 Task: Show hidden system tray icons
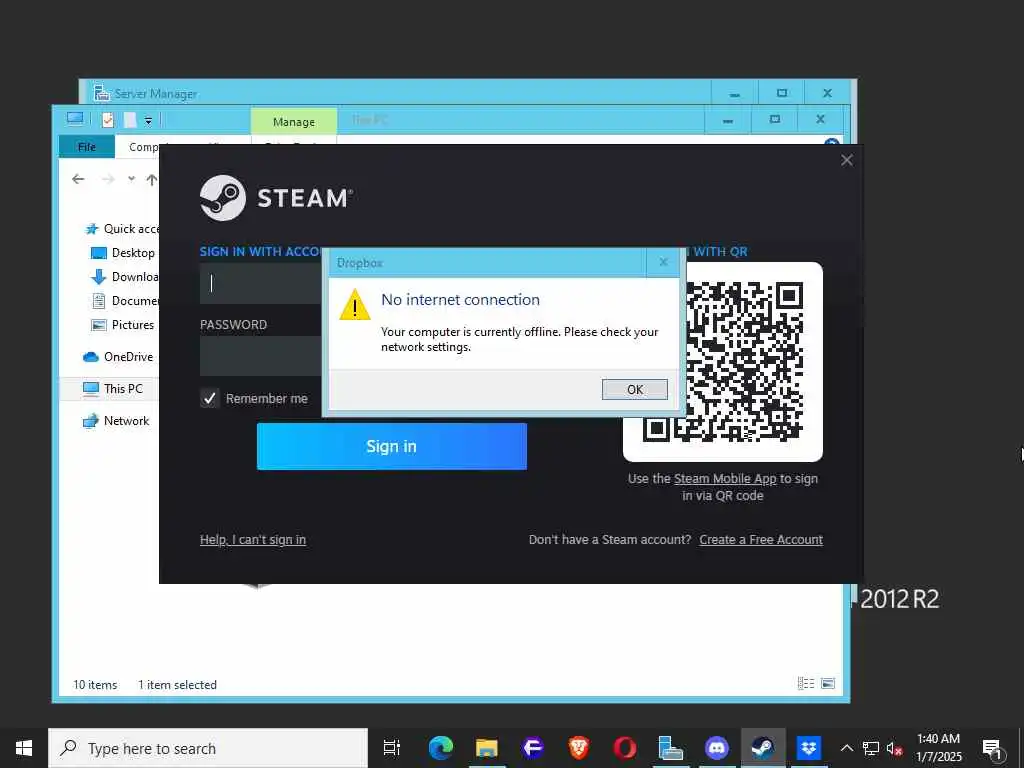[846, 748]
